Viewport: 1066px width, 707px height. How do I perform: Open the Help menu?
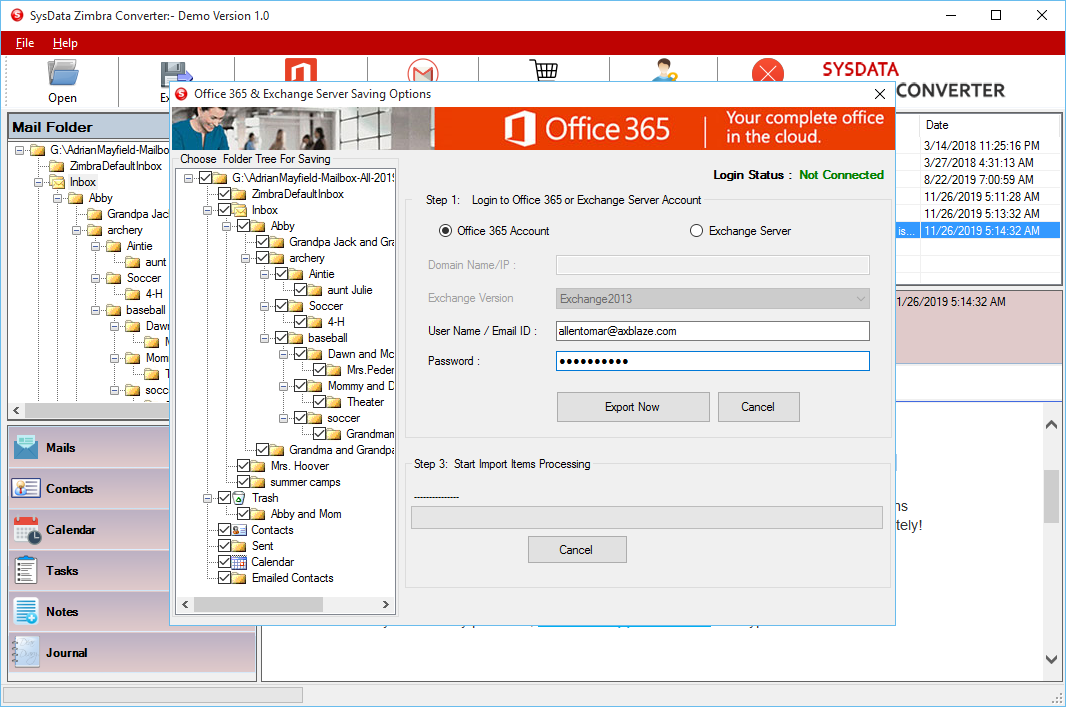coord(65,43)
